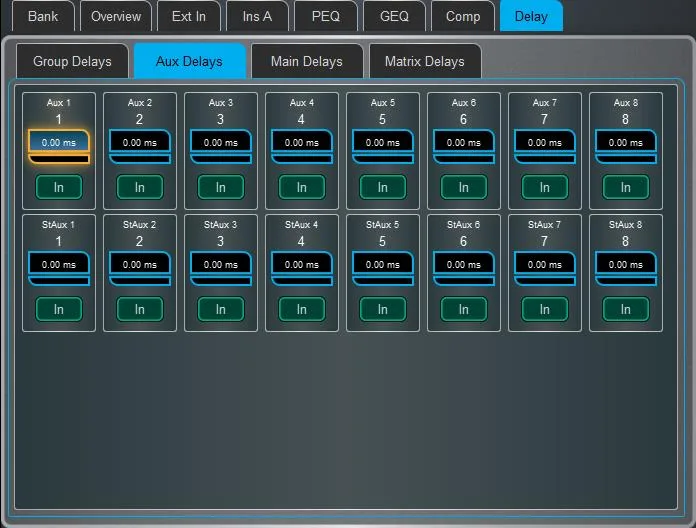Enable the StAux 4 delay In button
696x528 pixels.
pyautogui.click(x=302, y=309)
